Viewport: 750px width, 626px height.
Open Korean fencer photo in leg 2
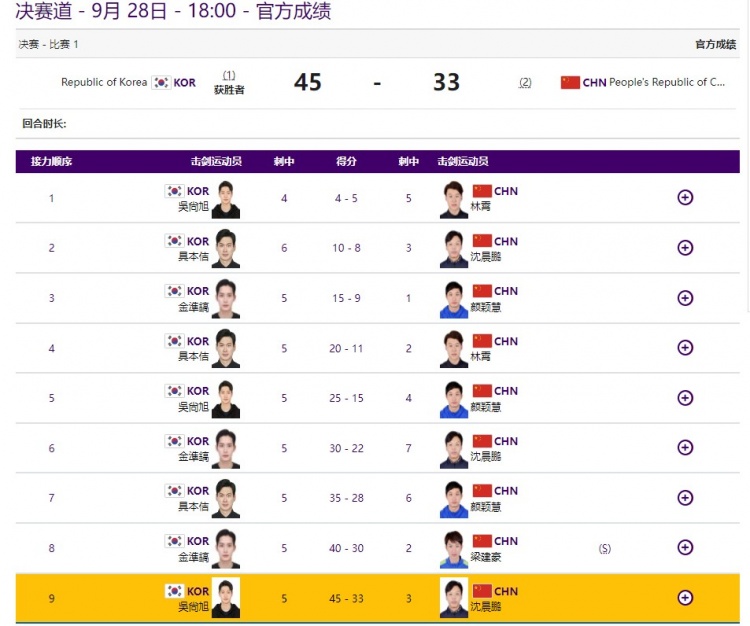click(226, 249)
